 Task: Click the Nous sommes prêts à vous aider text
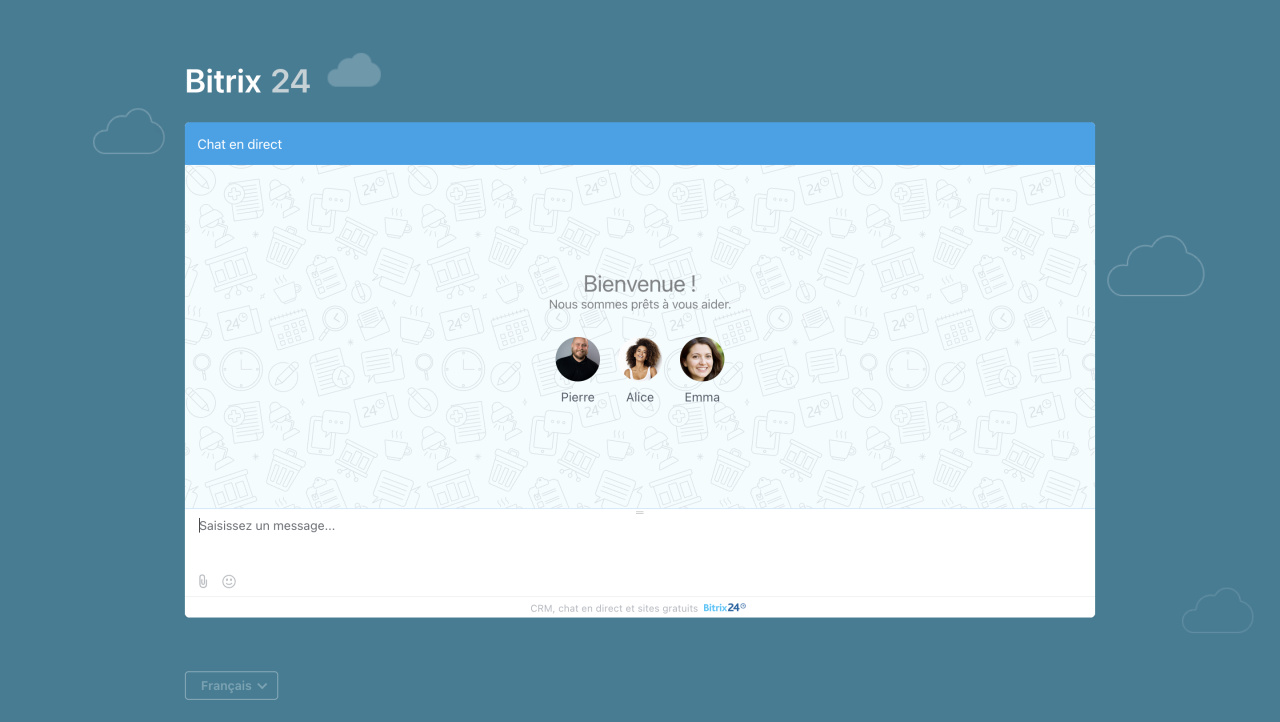(640, 304)
